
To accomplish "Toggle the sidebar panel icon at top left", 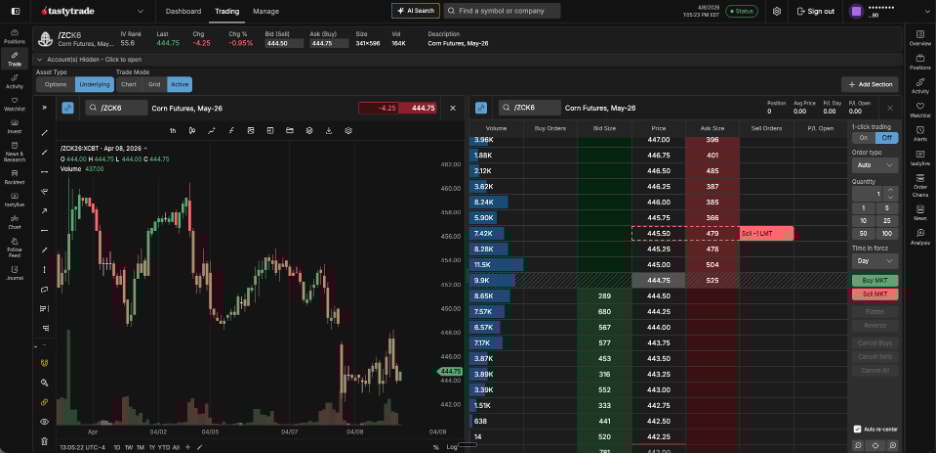I will point(15,11).
